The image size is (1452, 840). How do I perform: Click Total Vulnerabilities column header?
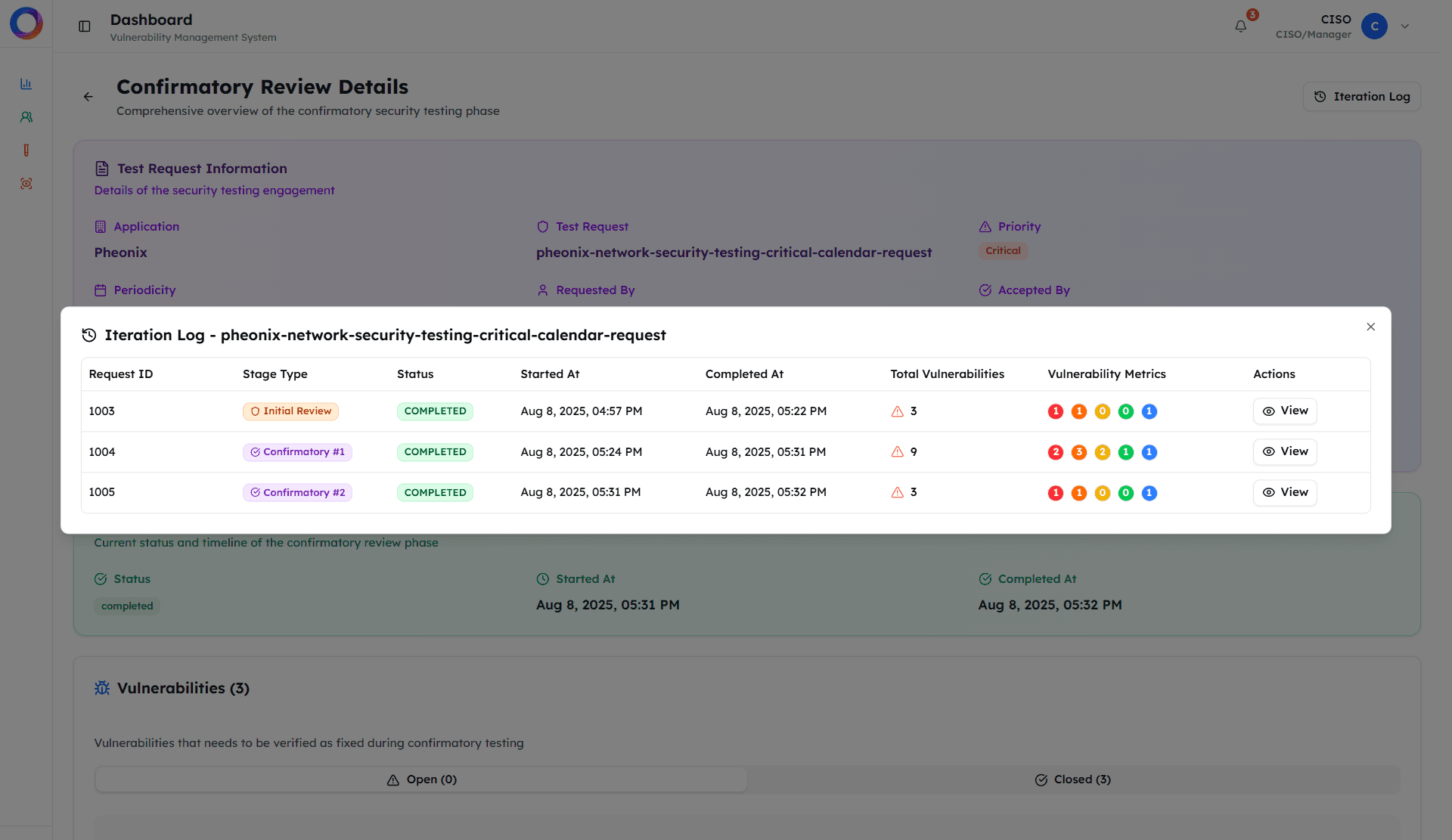coord(948,374)
